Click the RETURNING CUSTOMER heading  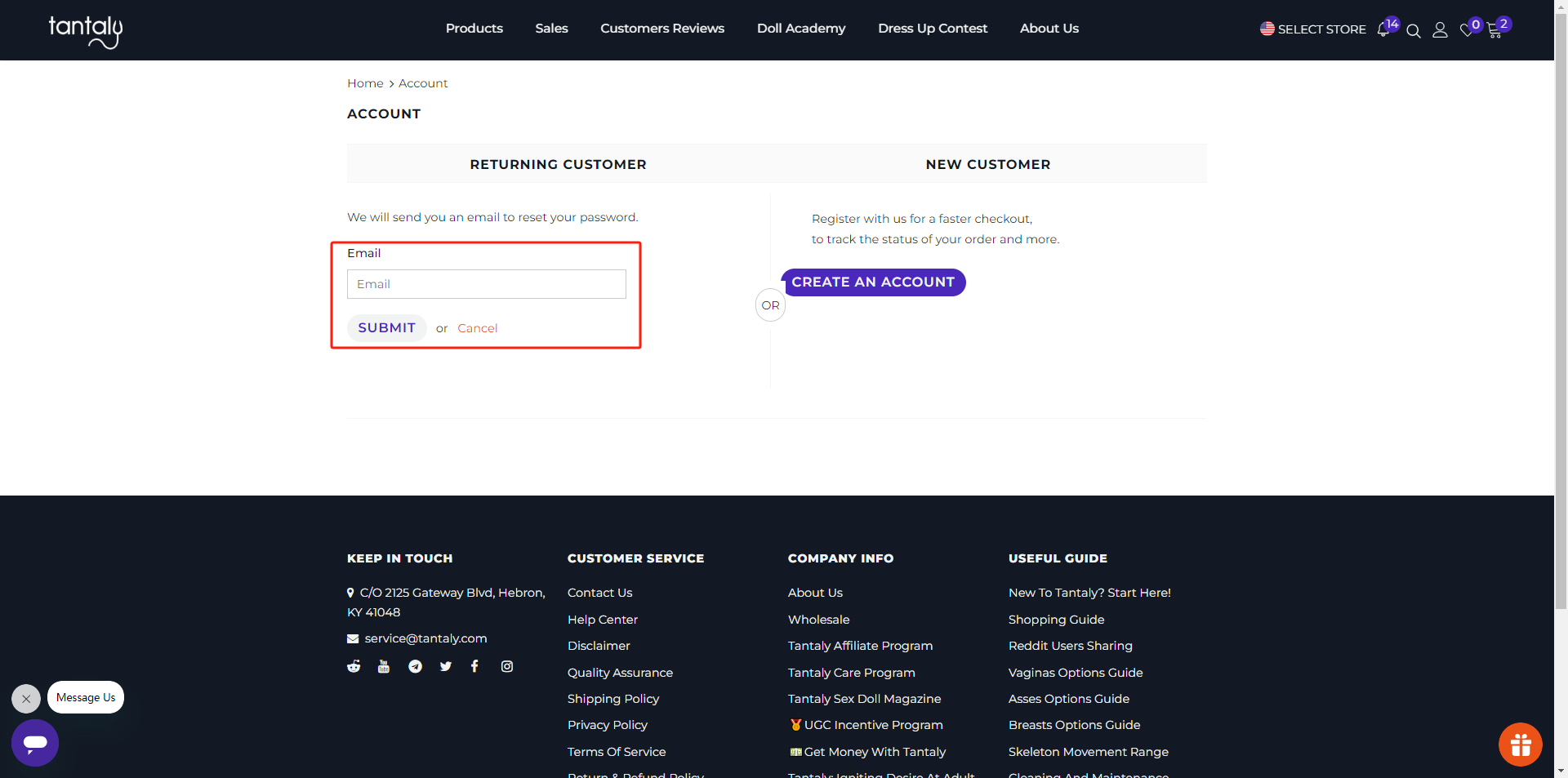click(x=559, y=164)
